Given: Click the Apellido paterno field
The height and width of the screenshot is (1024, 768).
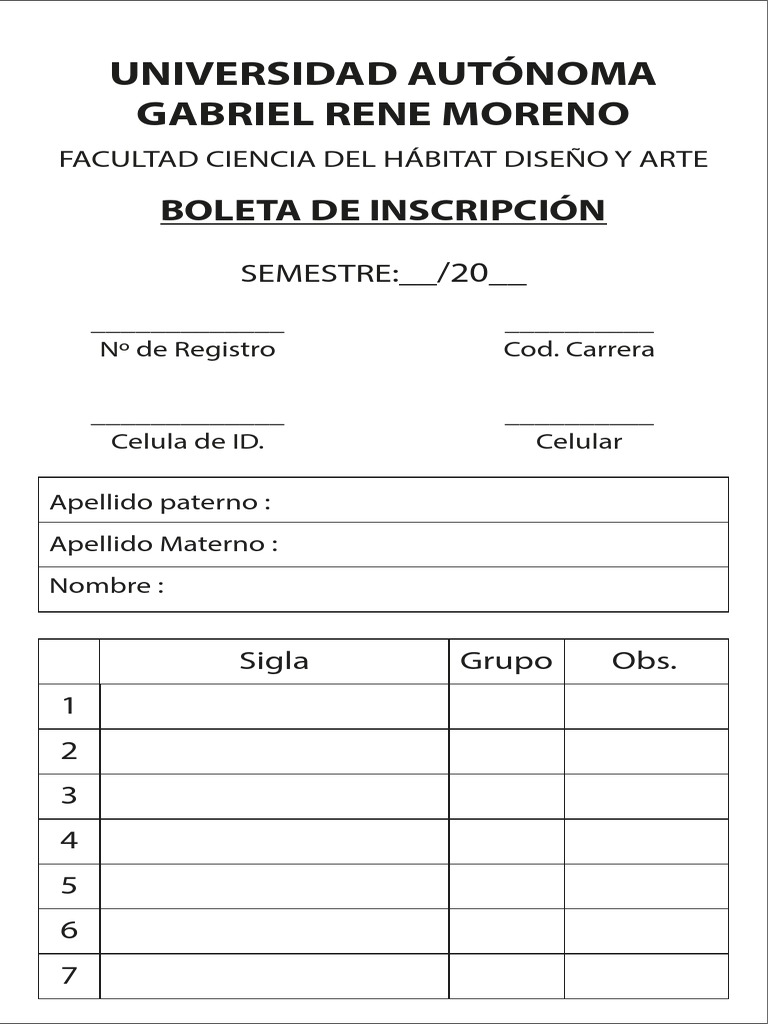Looking at the screenshot, I should [x=497, y=501].
